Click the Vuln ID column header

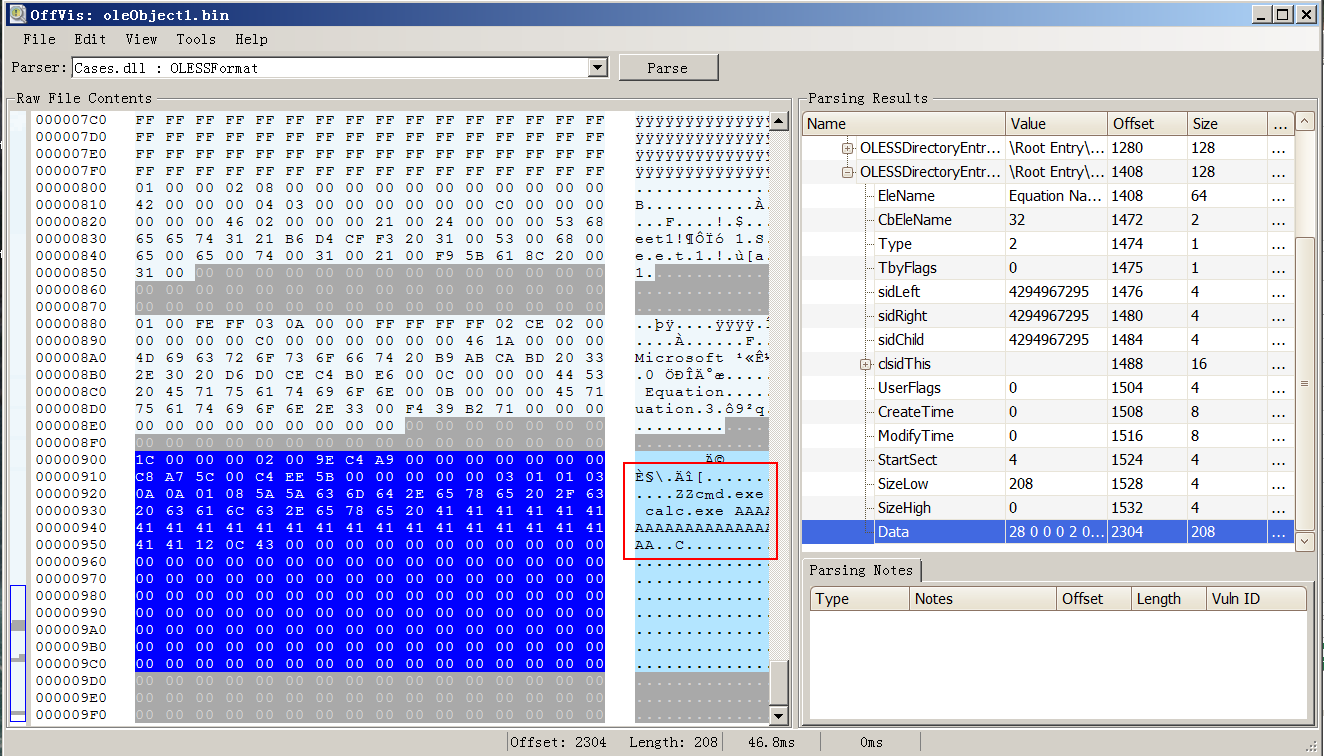pyautogui.click(x=1256, y=599)
